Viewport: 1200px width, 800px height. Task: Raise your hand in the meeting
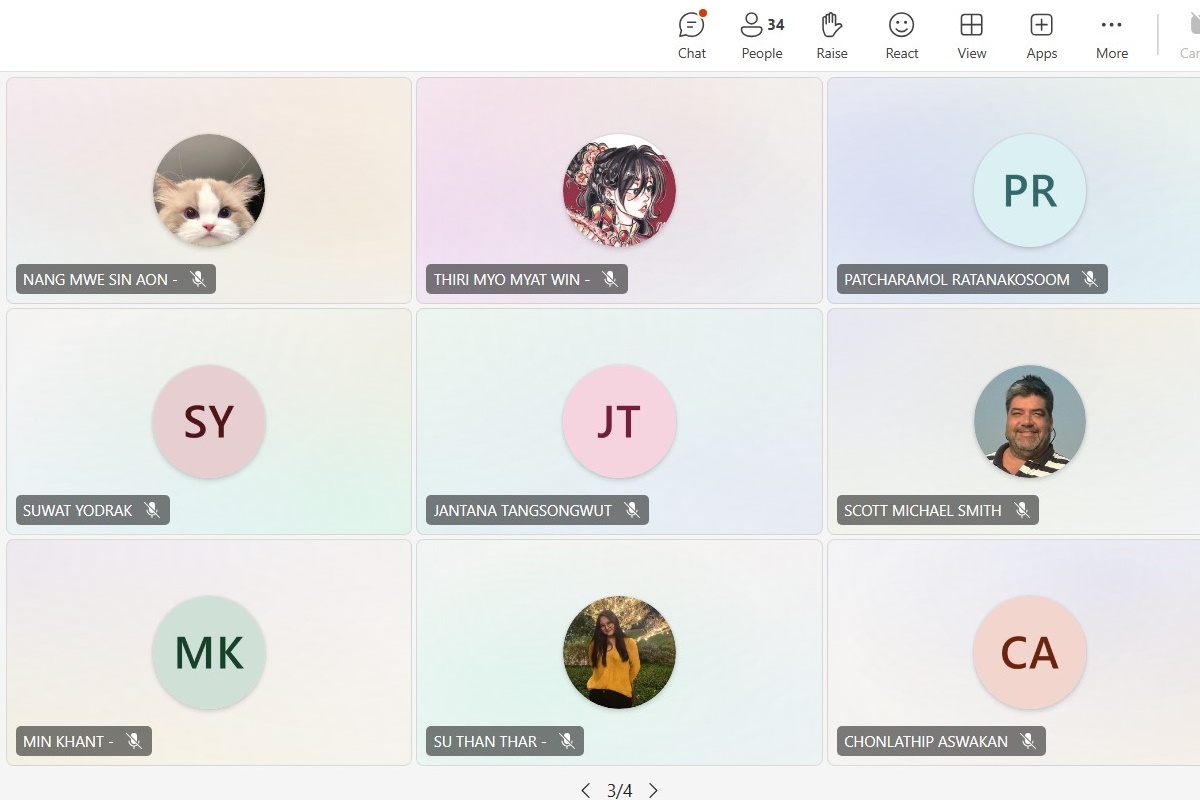[831, 36]
